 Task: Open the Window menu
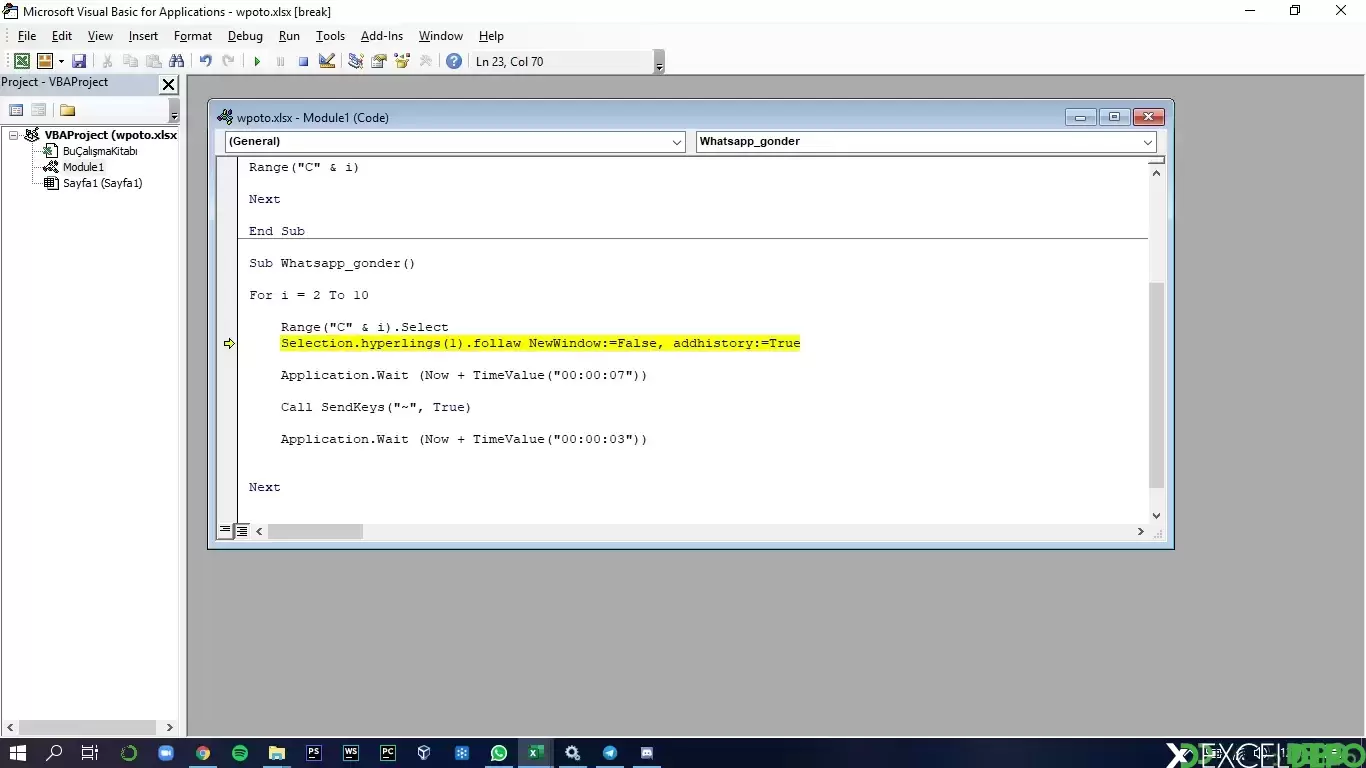click(441, 36)
